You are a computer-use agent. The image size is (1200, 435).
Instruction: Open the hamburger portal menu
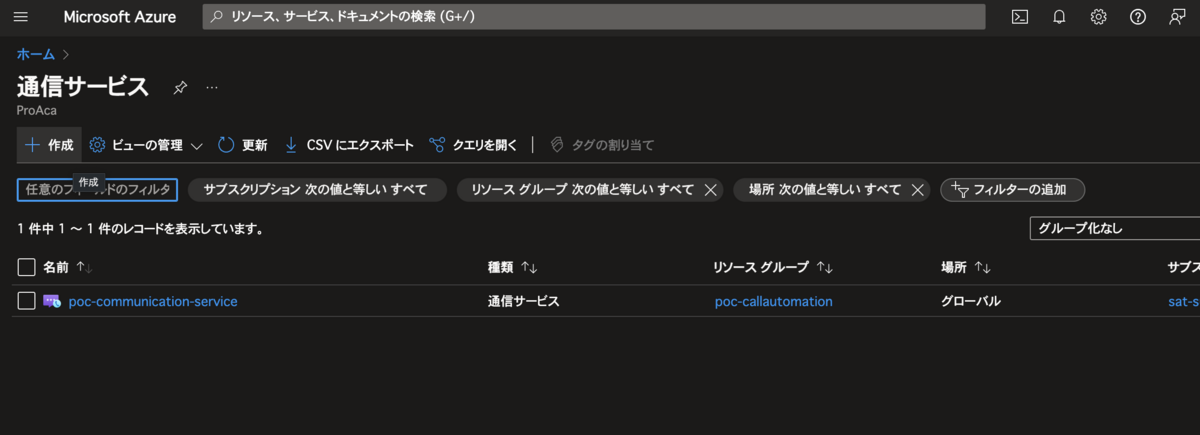[21, 17]
